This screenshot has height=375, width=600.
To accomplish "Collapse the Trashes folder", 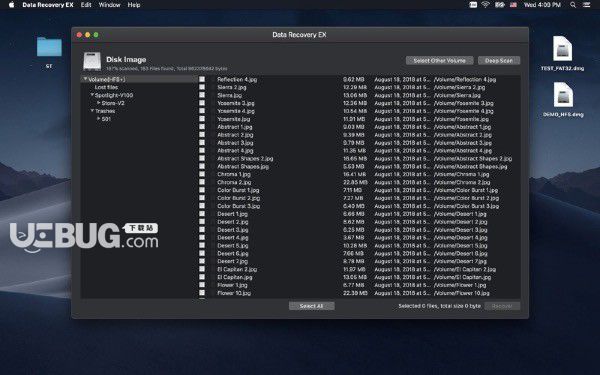I will (92, 111).
